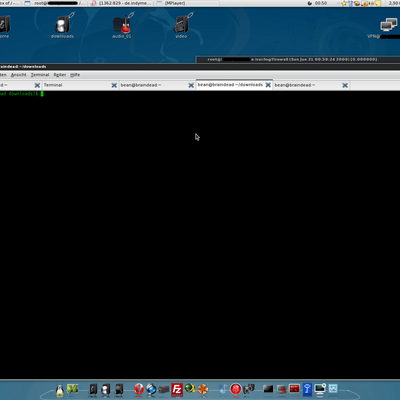400x400 pixels.
Task: Switch to the MPlayer taskbar window
Action: pos(187,3)
